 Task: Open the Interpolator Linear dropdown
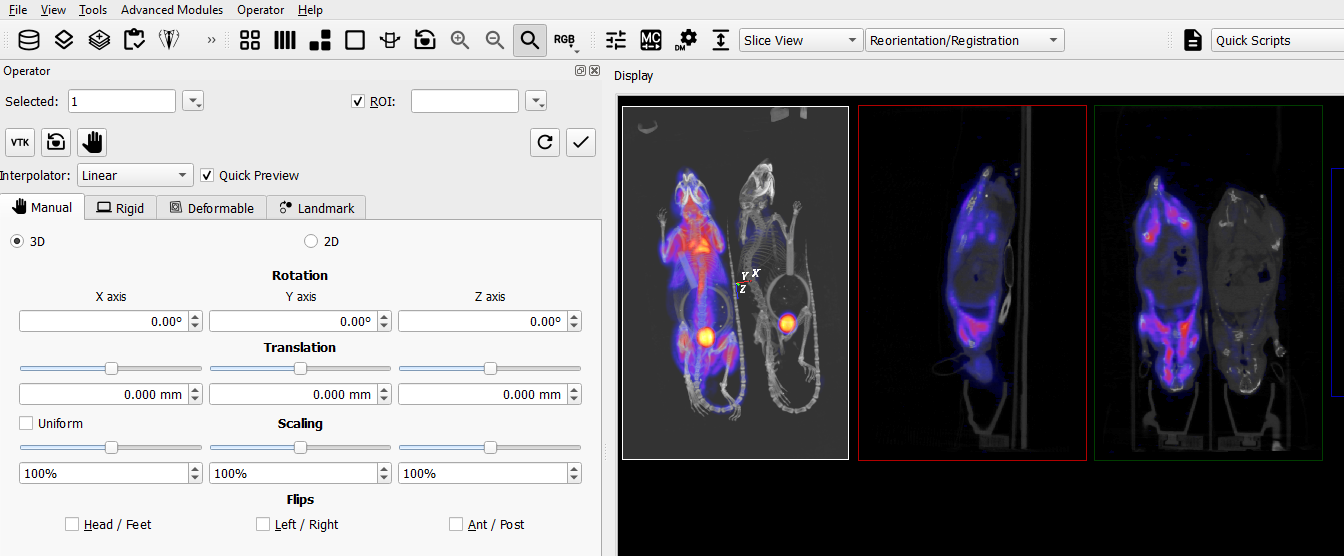pyautogui.click(x=135, y=175)
